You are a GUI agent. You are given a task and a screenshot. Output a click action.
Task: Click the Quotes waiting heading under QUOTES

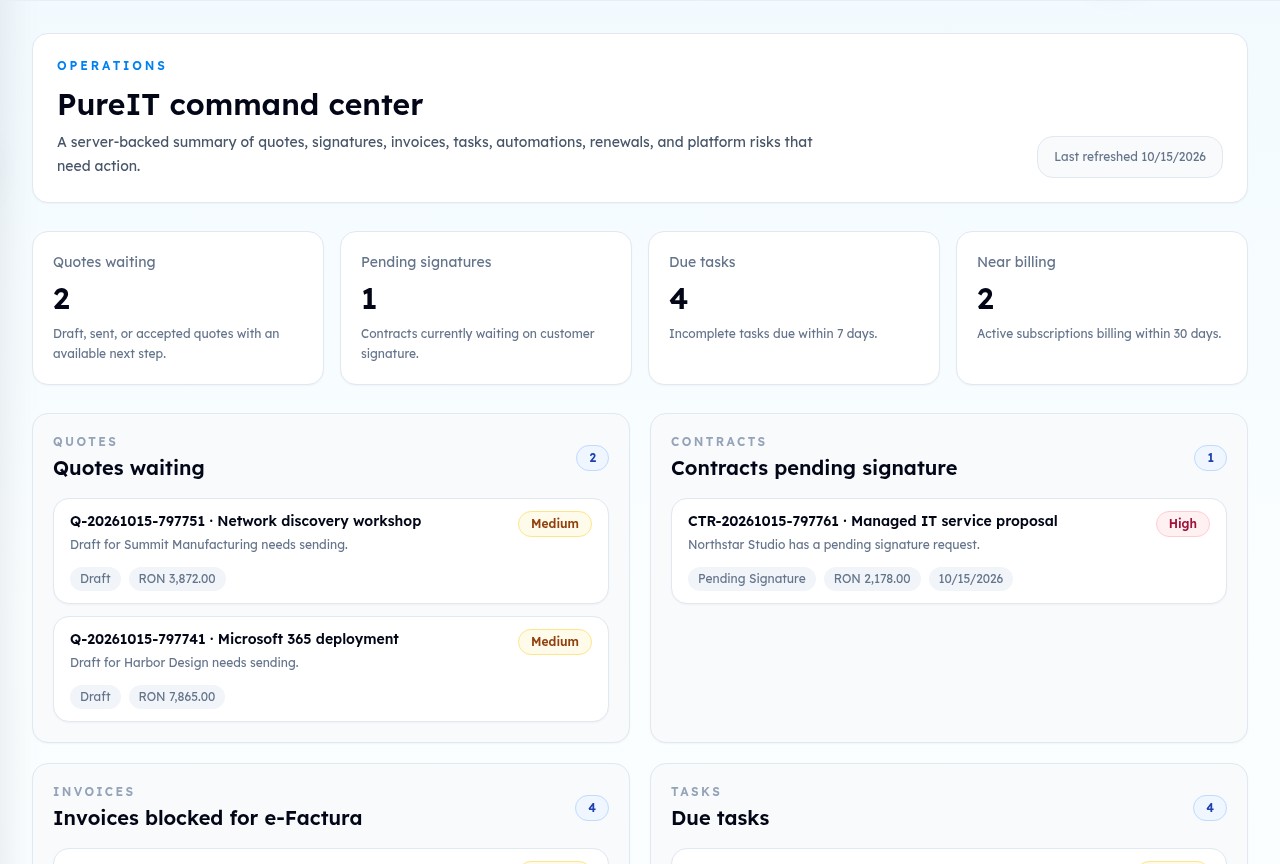[129, 468]
